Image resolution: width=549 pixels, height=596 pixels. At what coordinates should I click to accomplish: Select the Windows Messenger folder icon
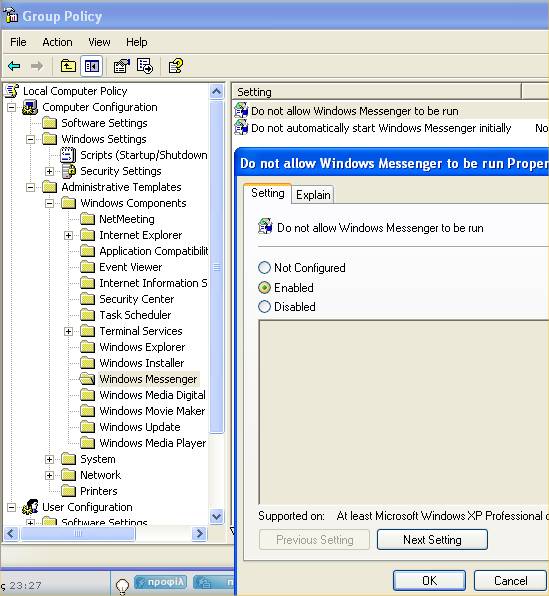pos(87,379)
